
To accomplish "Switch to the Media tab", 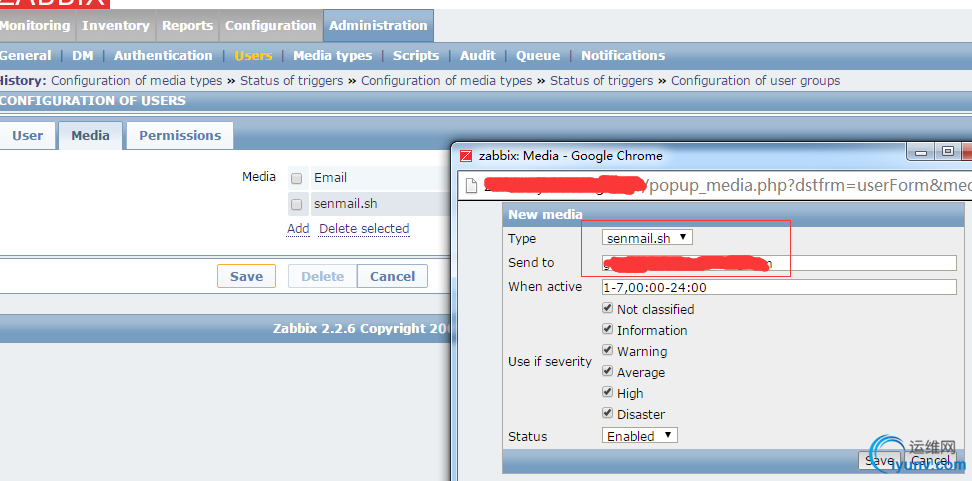I will click(91, 135).
